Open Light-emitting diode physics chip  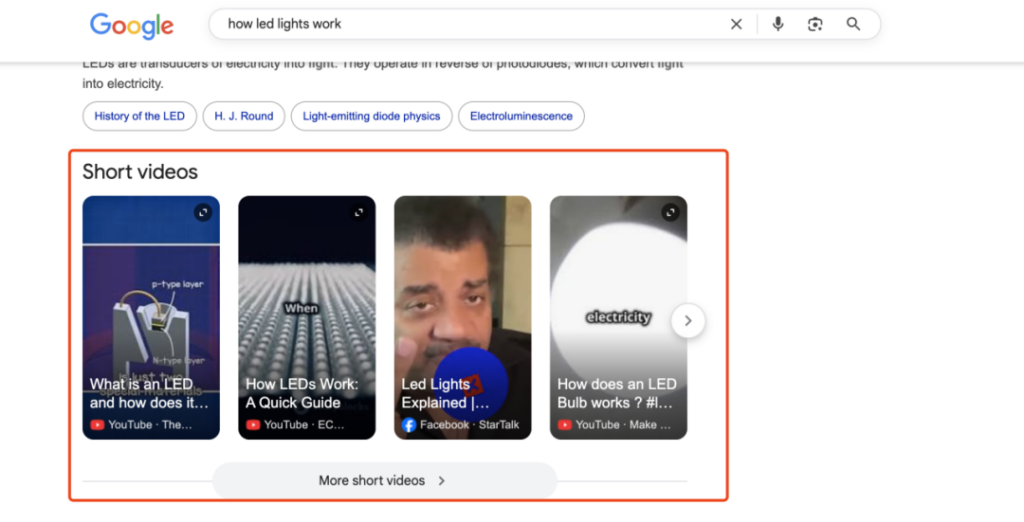371,116
